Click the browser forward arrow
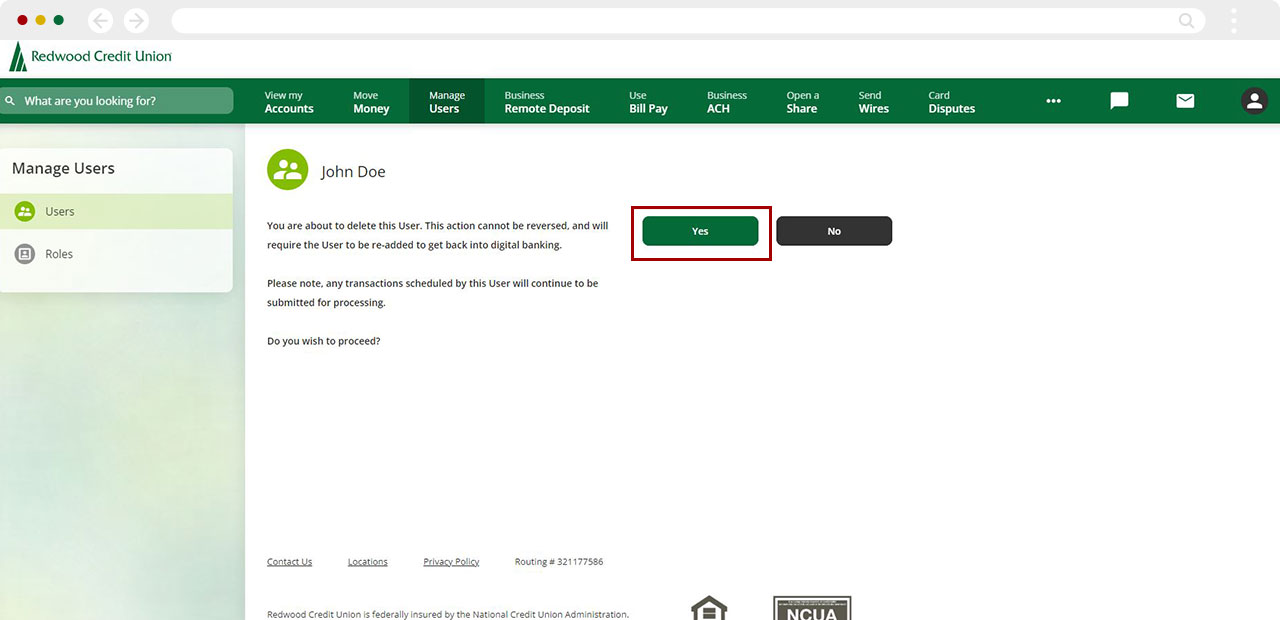The height and width of the screenshot is (620, 1280). [136, 21]
